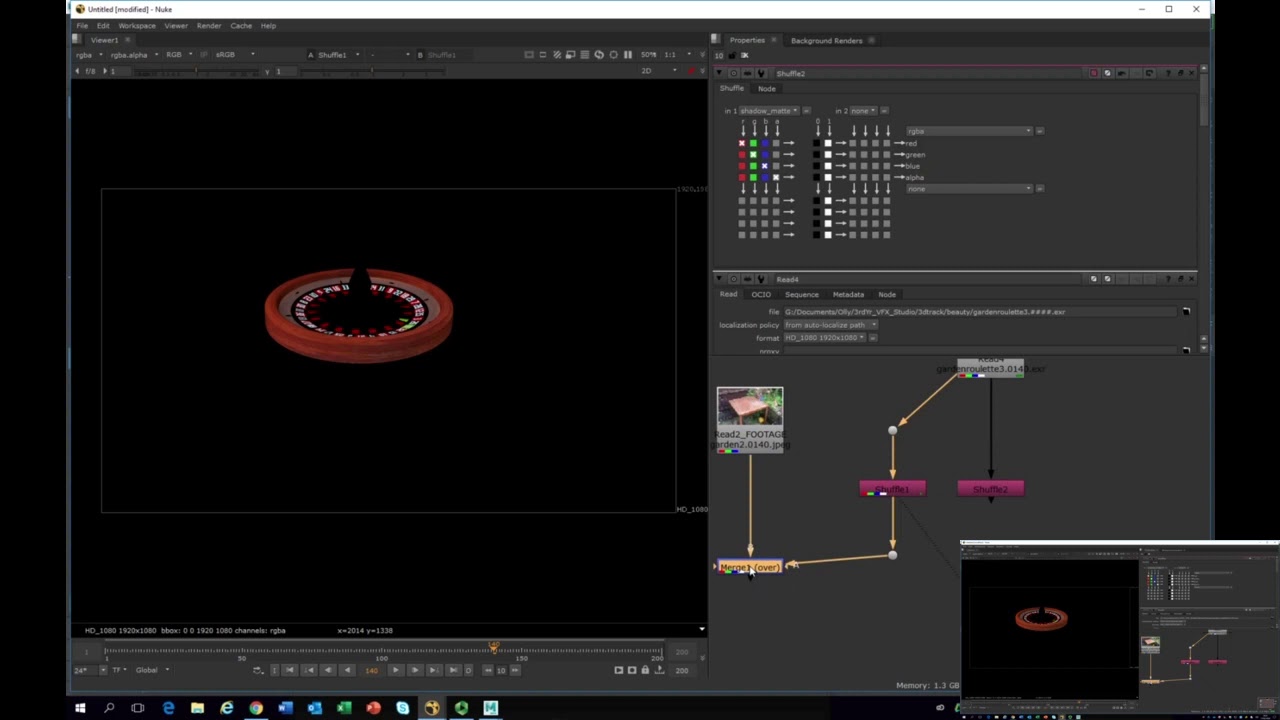The height and width of the screenshot is (720, 1280).
Task: Click the Read2_FOOTAGE node thumbnail
Action: click(x=750, y=407)
